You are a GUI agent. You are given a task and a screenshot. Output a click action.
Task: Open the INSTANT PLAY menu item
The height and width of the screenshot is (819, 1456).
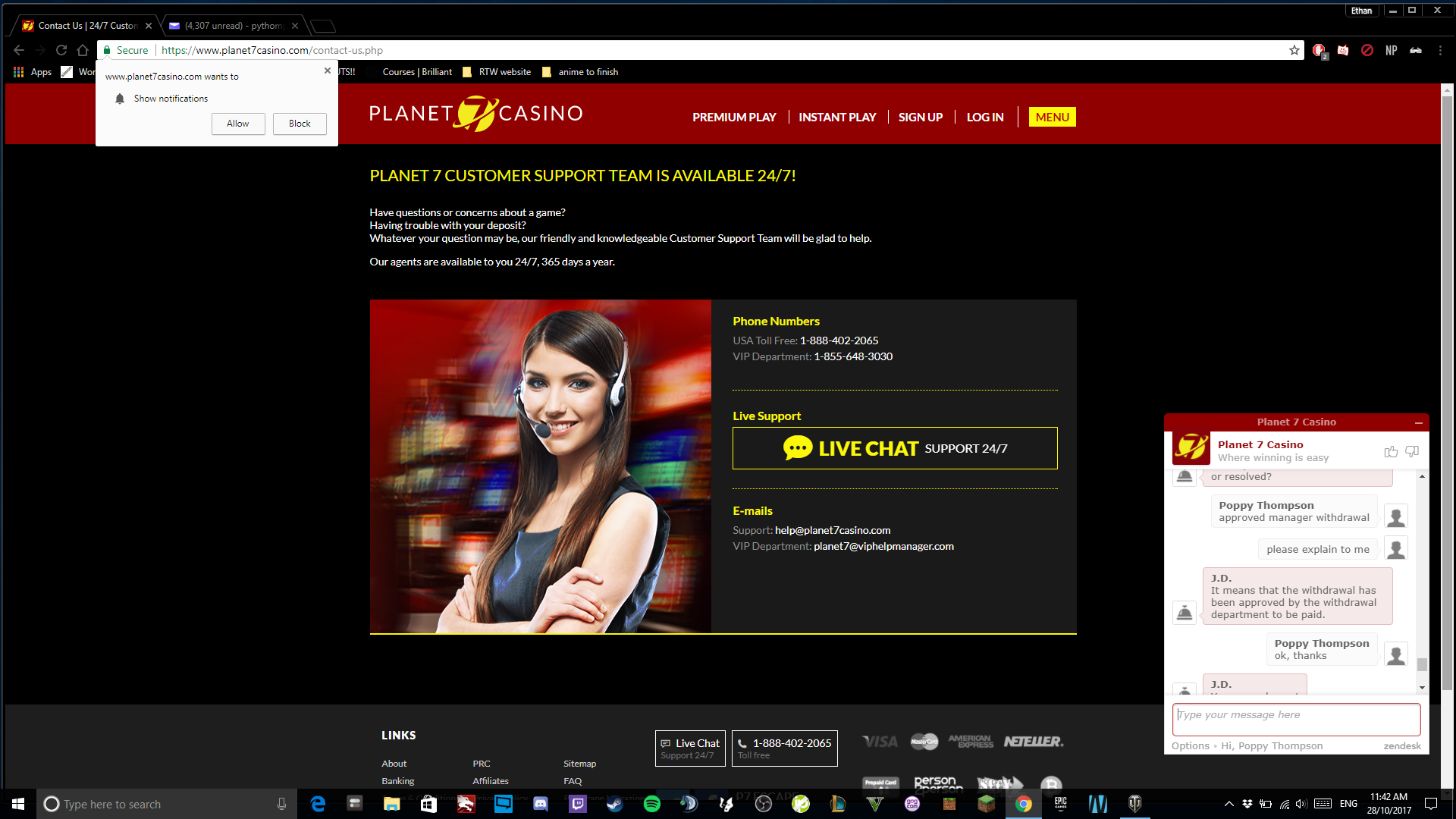tap(837, 117)
